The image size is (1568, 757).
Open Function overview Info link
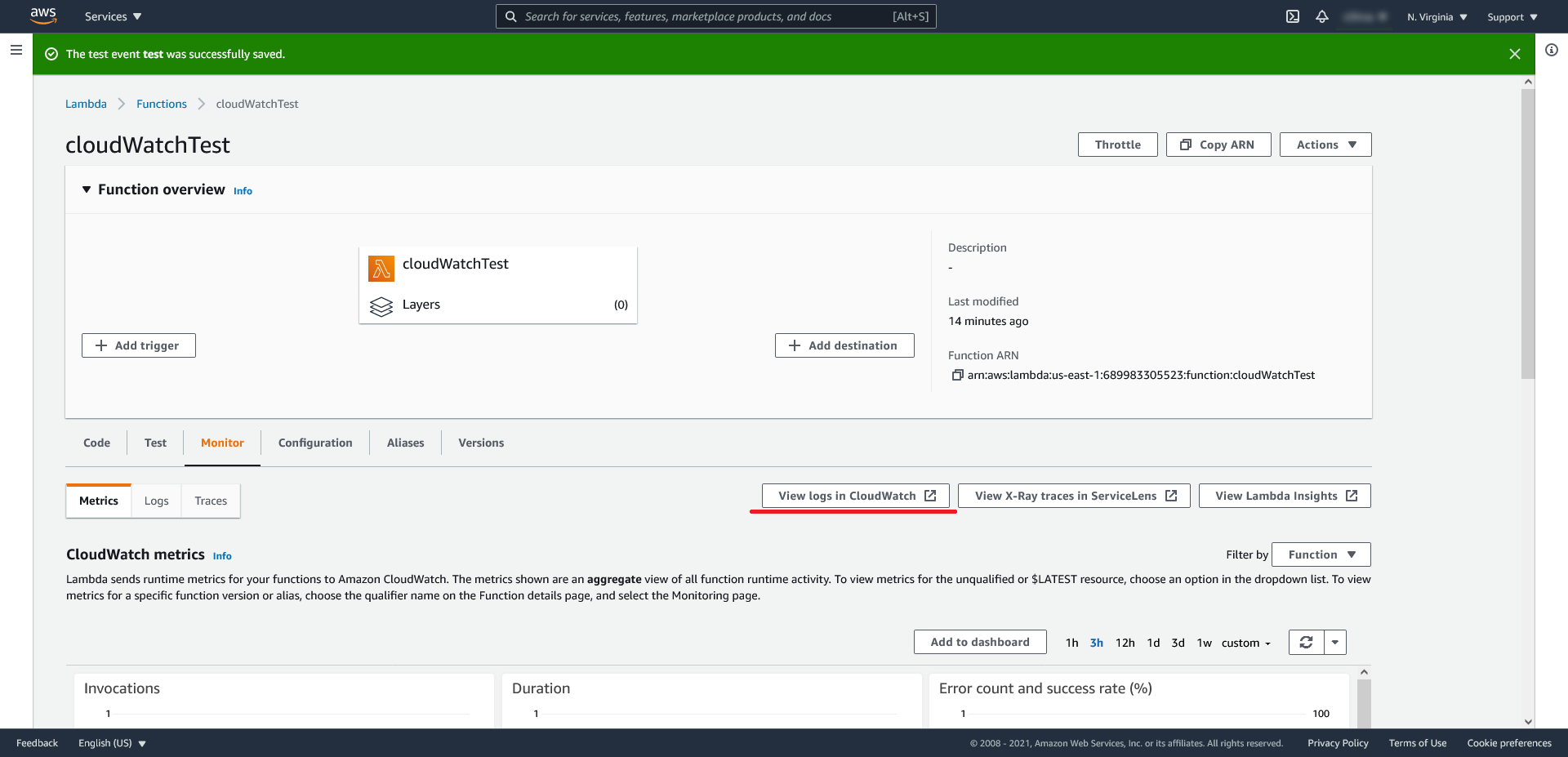pyautogui.click(x=243, y=191)
